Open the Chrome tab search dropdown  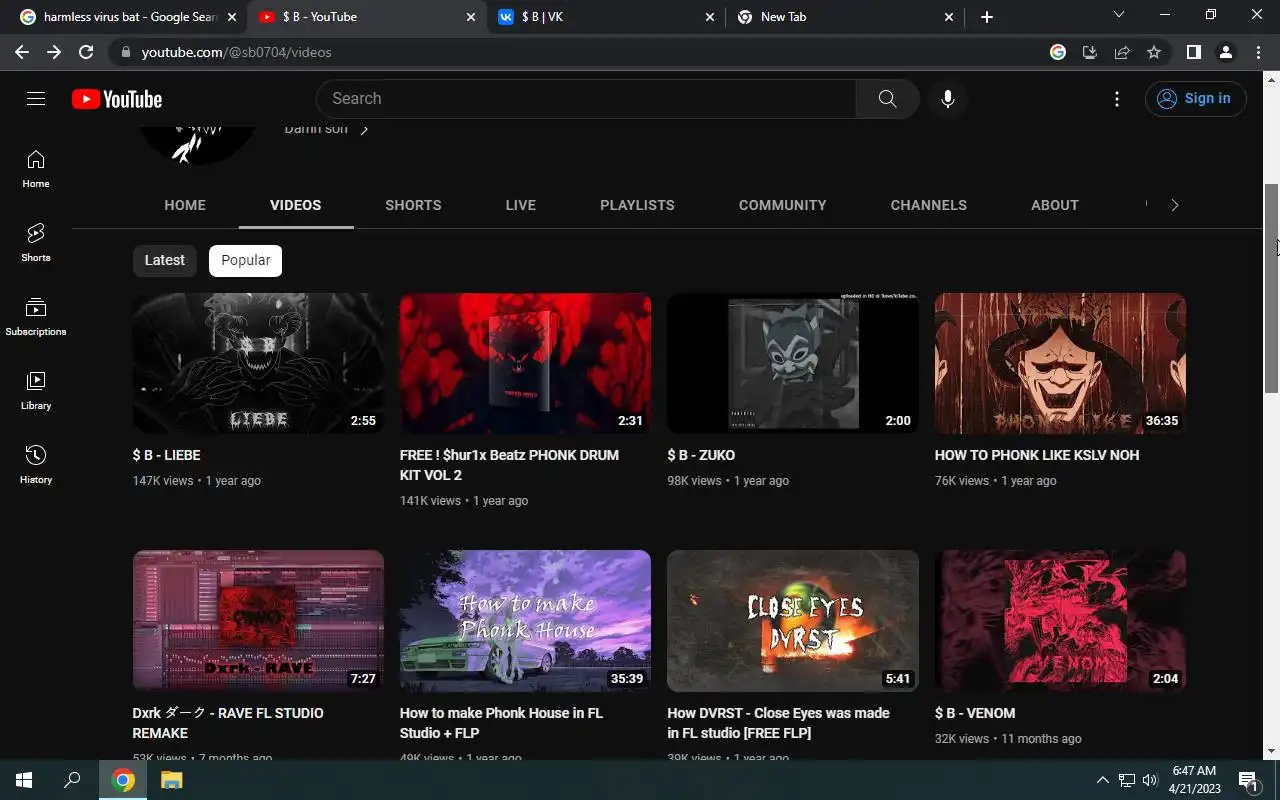(1119, 15)
